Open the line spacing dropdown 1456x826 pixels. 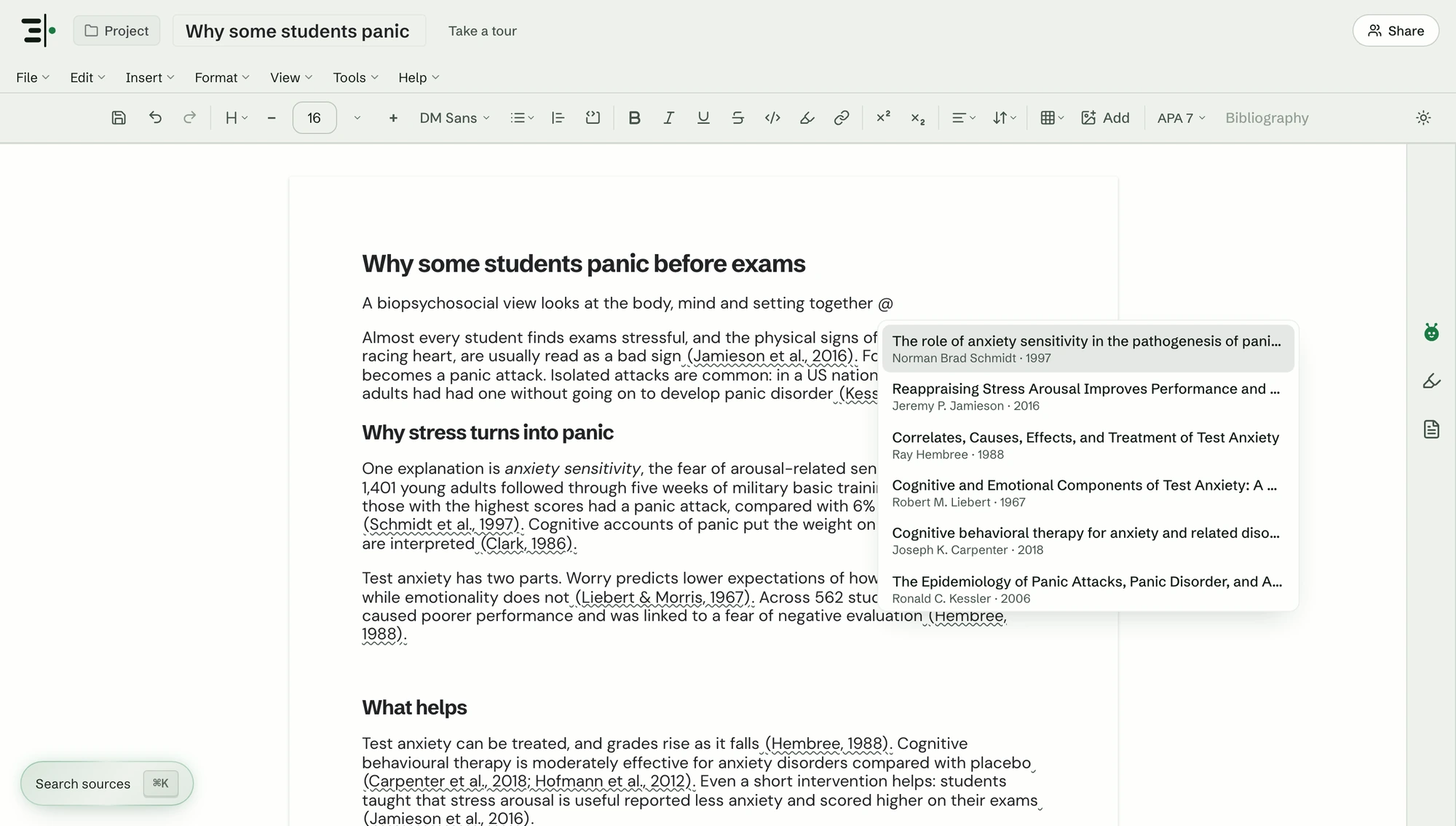point(1004,118)
